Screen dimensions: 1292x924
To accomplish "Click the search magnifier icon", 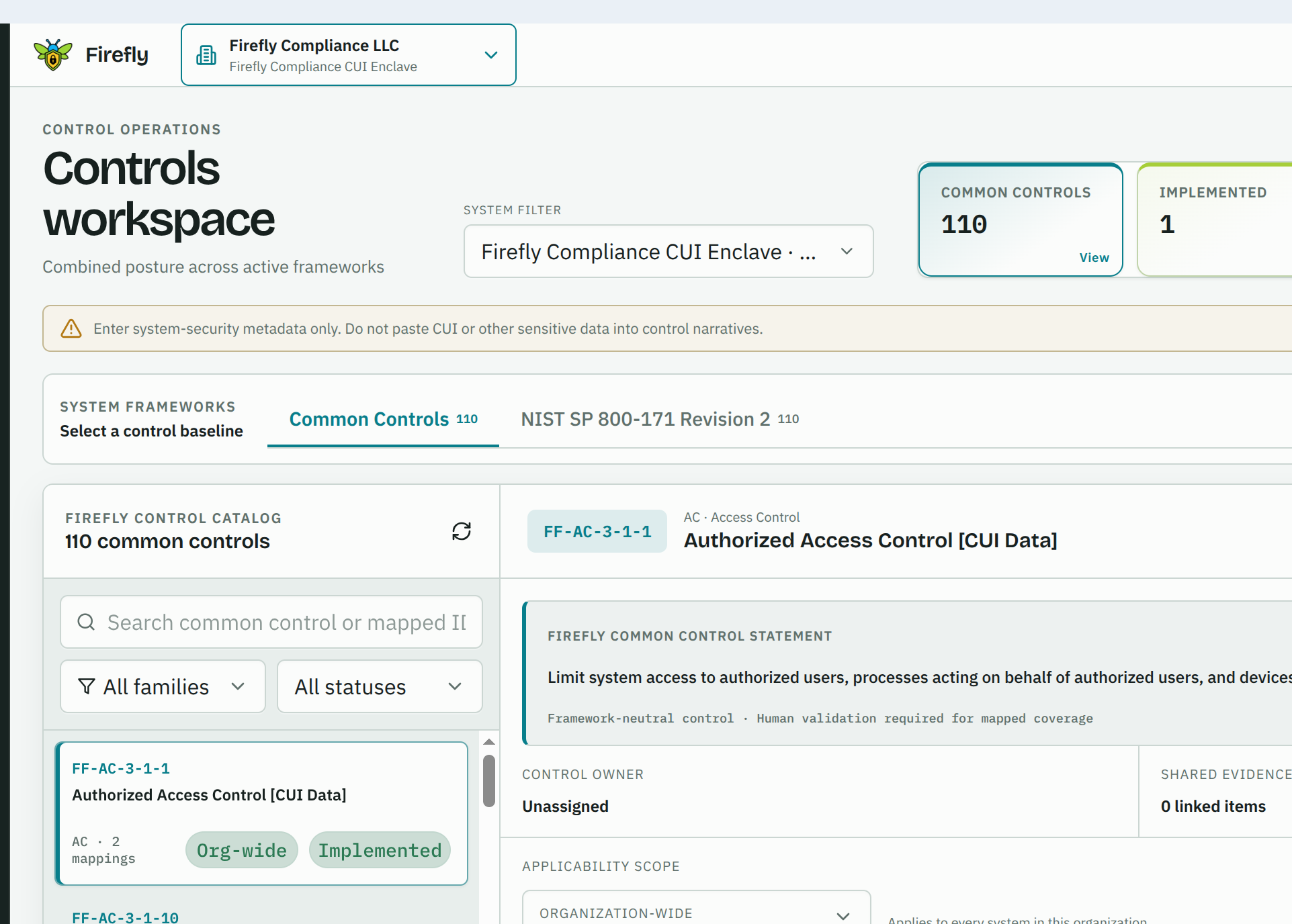I will (86, 622).
